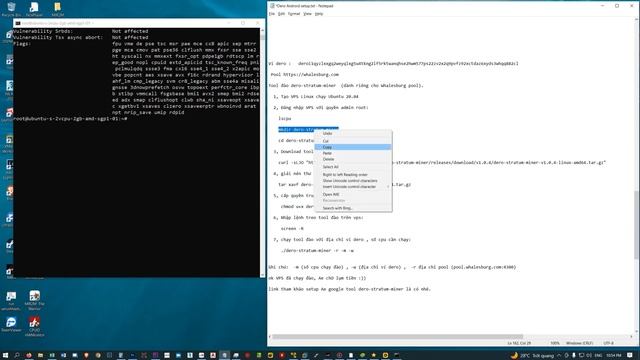
Task: Click the lscpu line in Notepad
Action: coord(284,118)
